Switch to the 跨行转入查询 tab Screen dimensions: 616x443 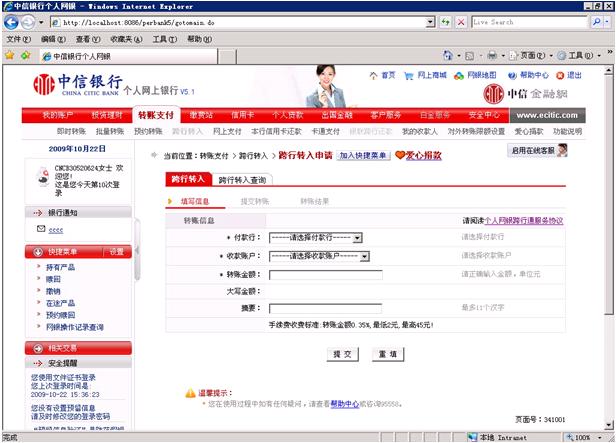242,180
